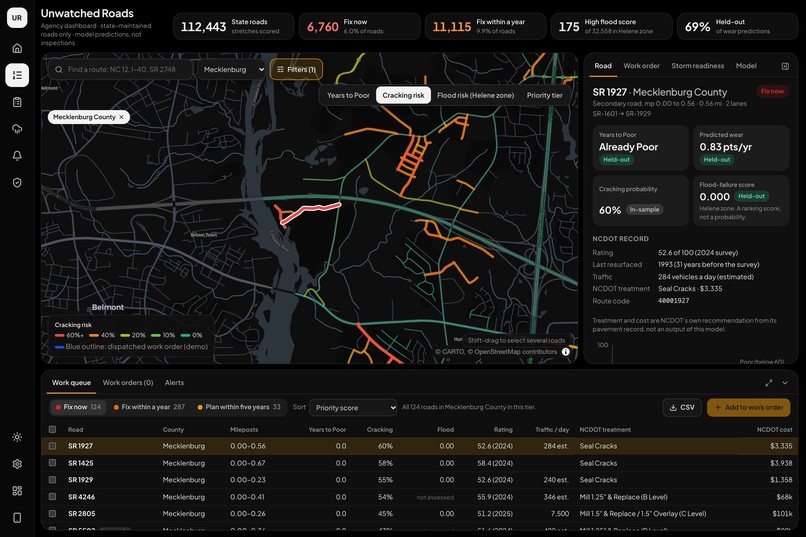Open the Road tab in detail panel

(603, 66)
